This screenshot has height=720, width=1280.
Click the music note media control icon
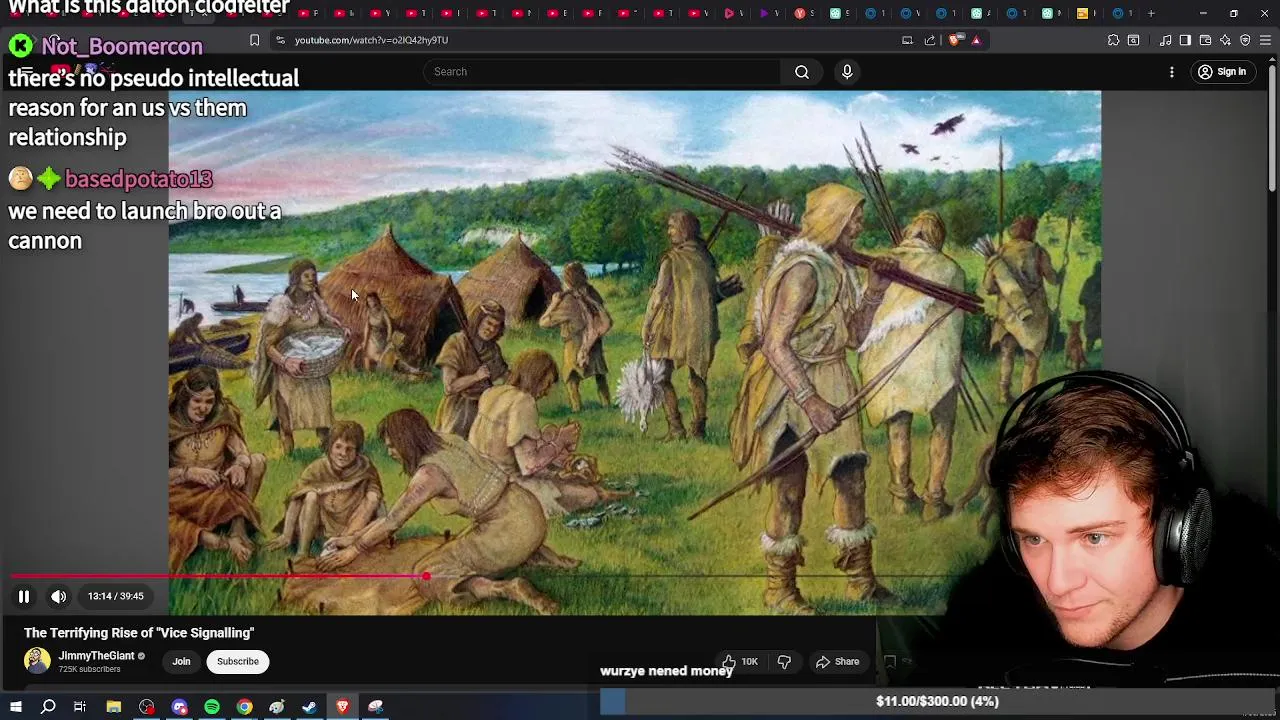(x=1166, y=40)
